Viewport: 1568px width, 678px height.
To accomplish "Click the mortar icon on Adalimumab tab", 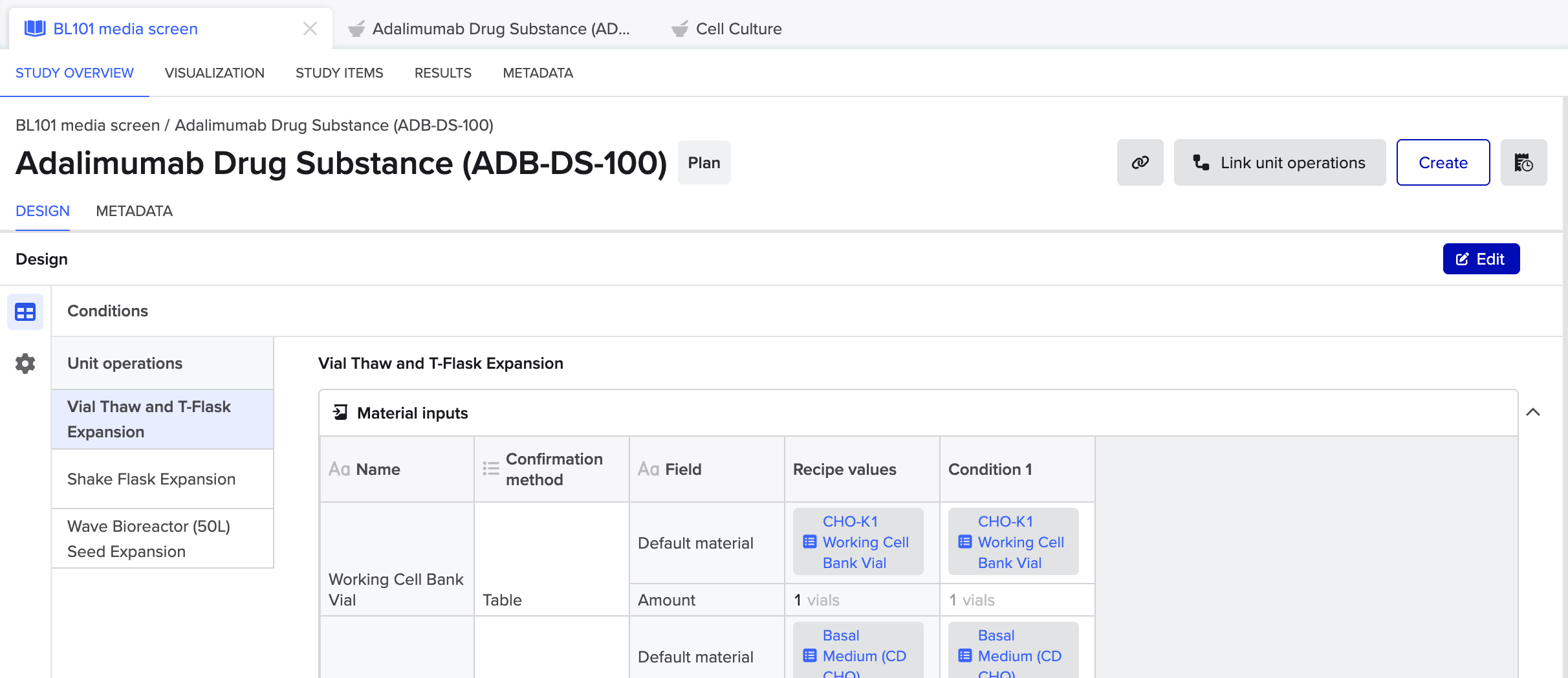I will click(356, 28).
